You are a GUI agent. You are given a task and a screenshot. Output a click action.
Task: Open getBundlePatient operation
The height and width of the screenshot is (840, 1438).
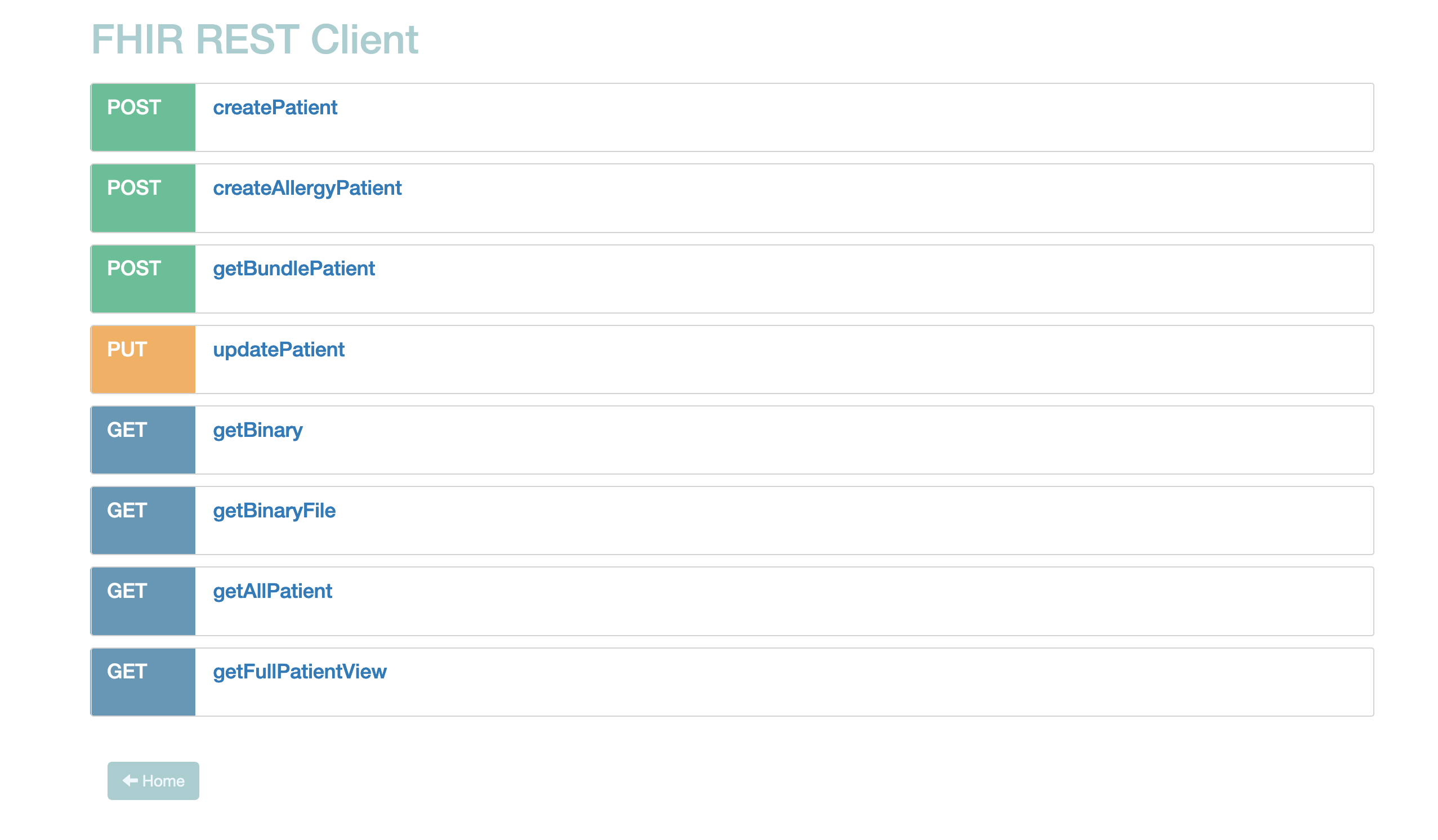[x=293, y=269]
